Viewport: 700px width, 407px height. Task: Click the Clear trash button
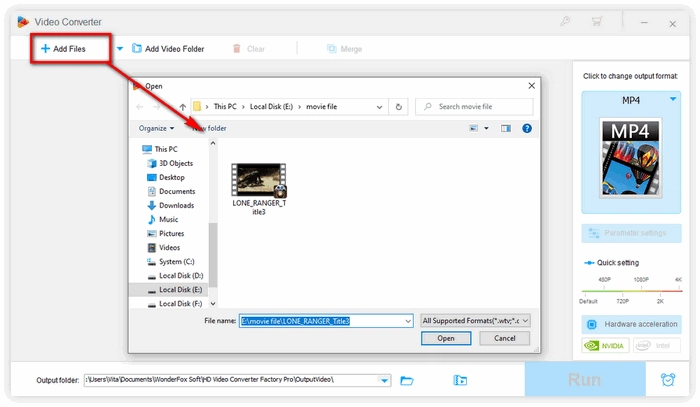tap(249, 49)
